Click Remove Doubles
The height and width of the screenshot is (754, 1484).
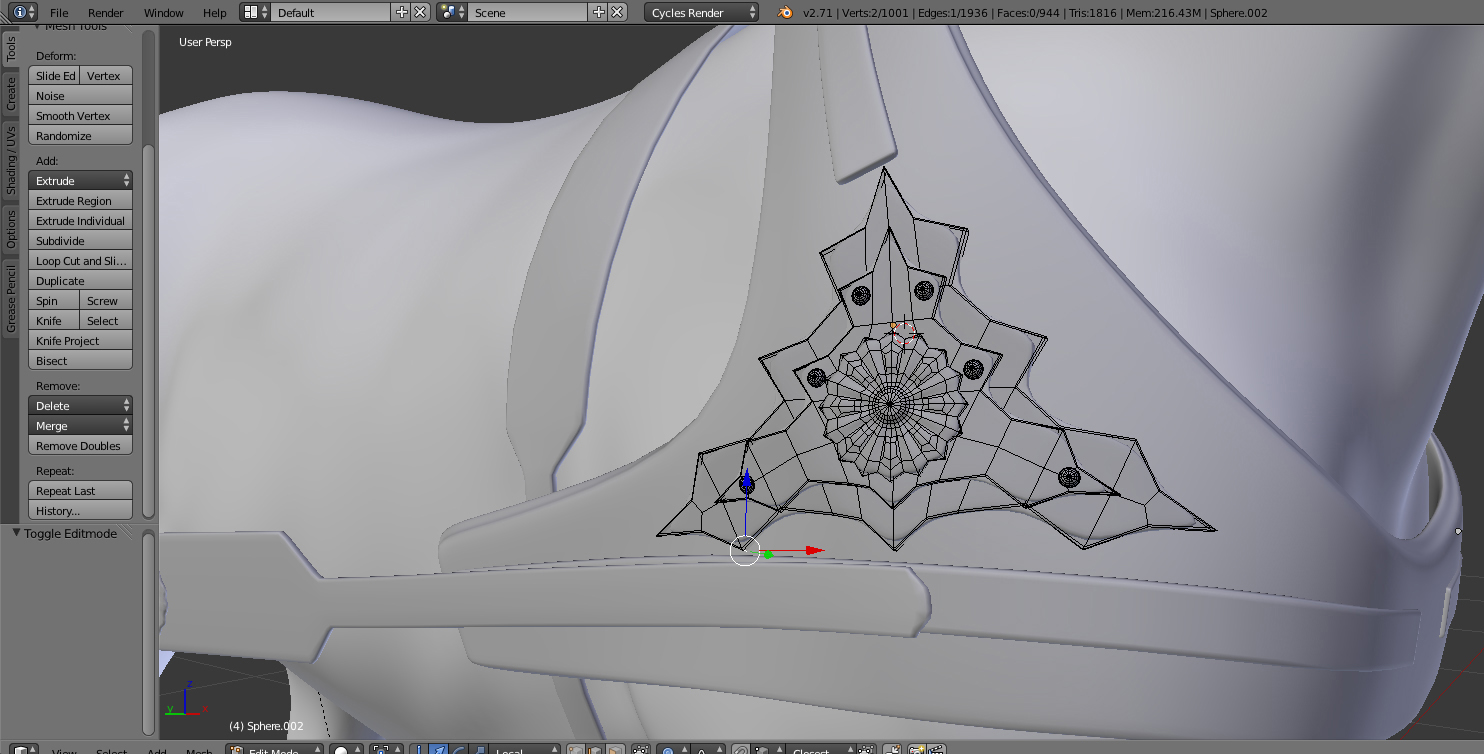coord(80,445)
